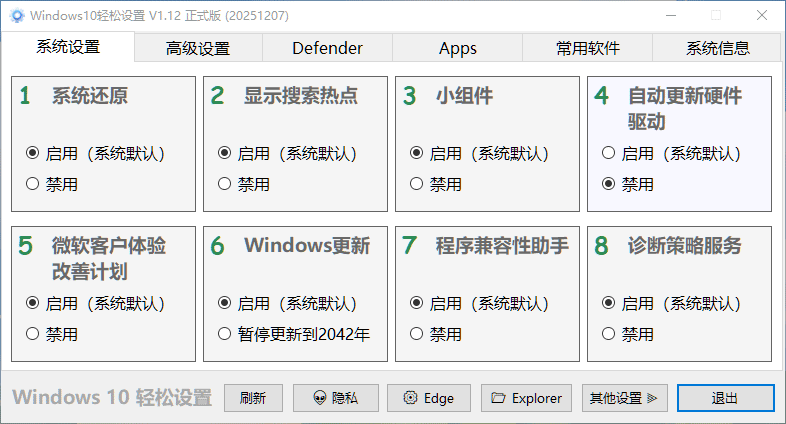Image resolution: width=786 pixels, height=424 pixels.
Task: Enable 自动更新硬件驱动 (系统默认)
Action: 609,153
